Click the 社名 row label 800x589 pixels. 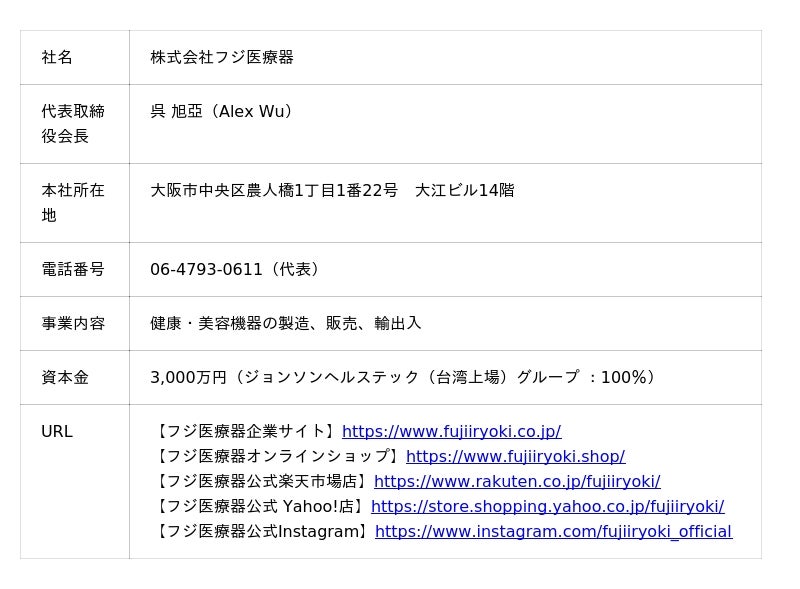[x=57, y=58]
